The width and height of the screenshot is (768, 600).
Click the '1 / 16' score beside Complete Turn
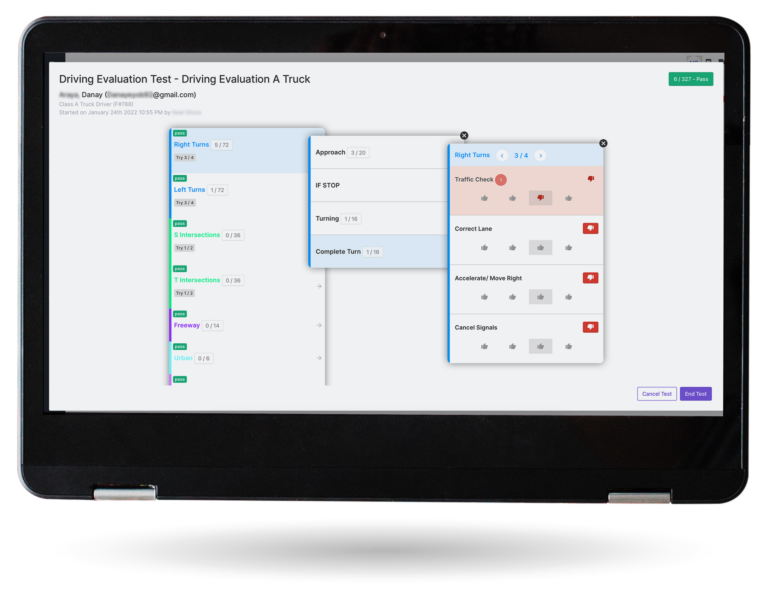(x=373, y=252)
